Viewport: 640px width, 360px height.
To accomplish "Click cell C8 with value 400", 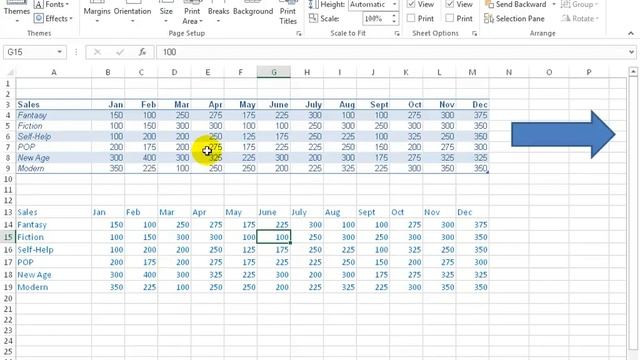I will pos(141,158).
